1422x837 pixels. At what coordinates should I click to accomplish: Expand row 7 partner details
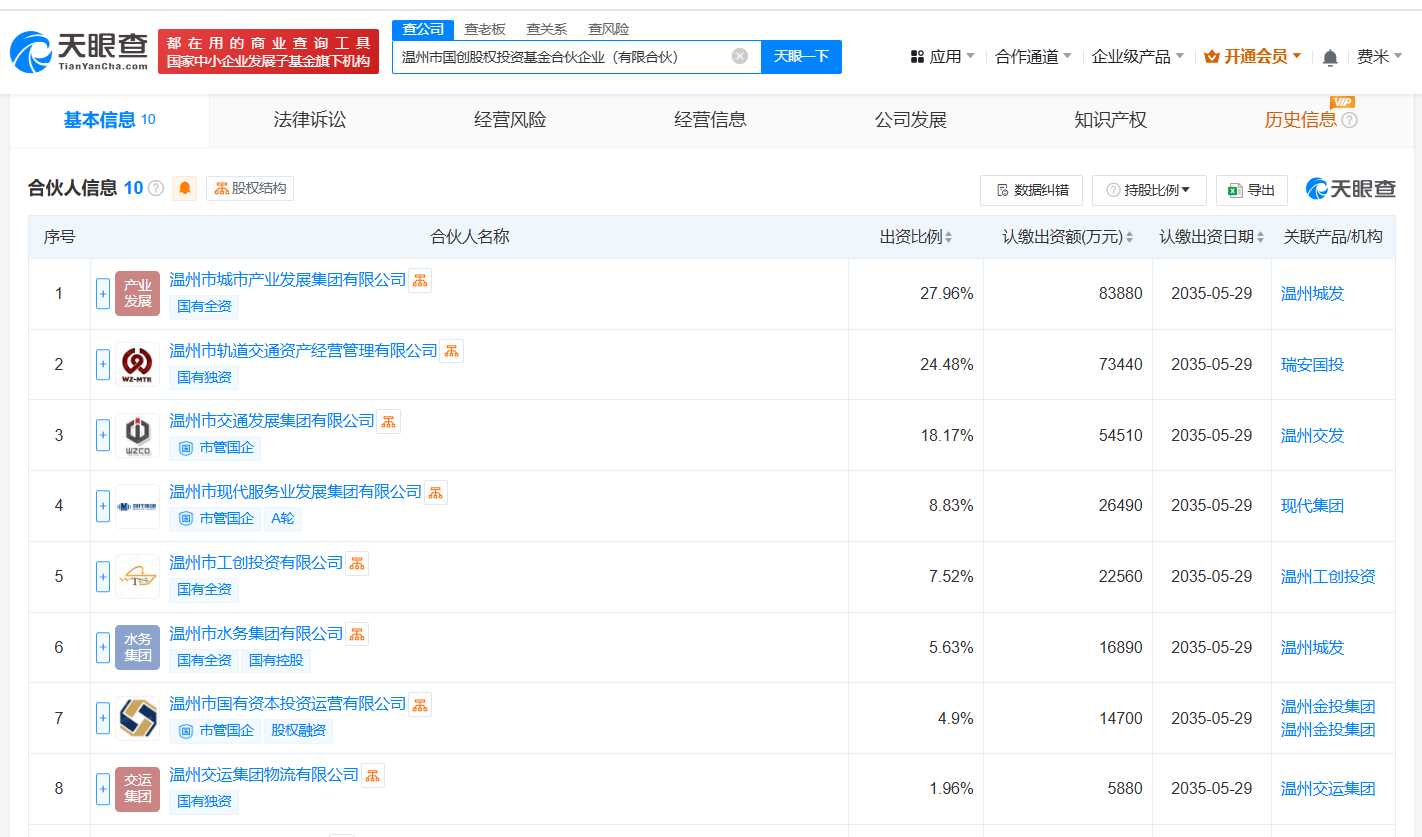click(x=103, y=718)
